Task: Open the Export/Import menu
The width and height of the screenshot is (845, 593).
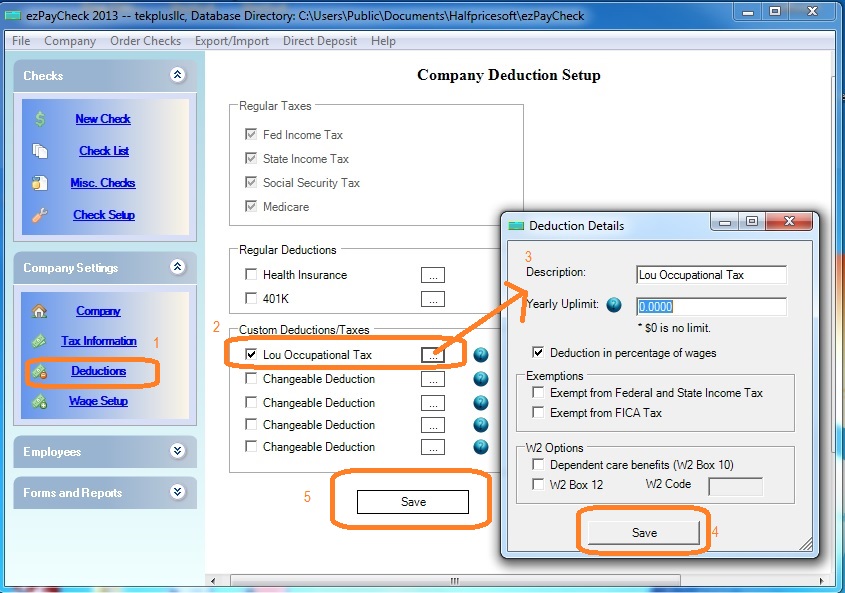Action: click(232, 41)
